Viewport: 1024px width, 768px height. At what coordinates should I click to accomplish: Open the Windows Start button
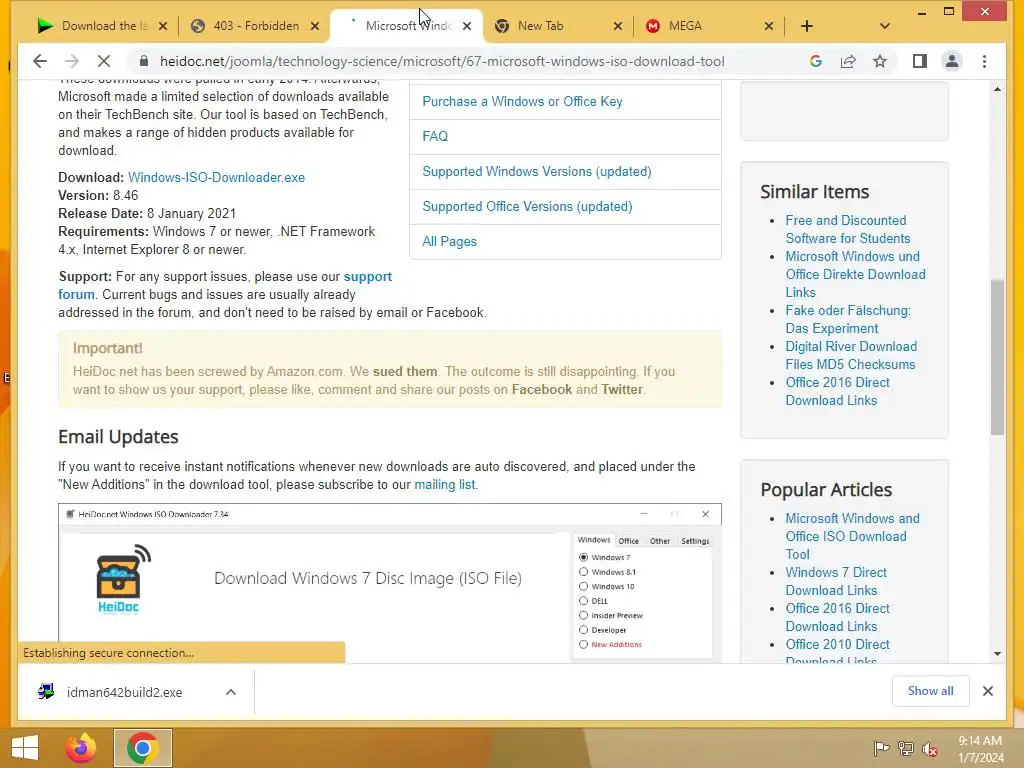[x=25, y=748]
